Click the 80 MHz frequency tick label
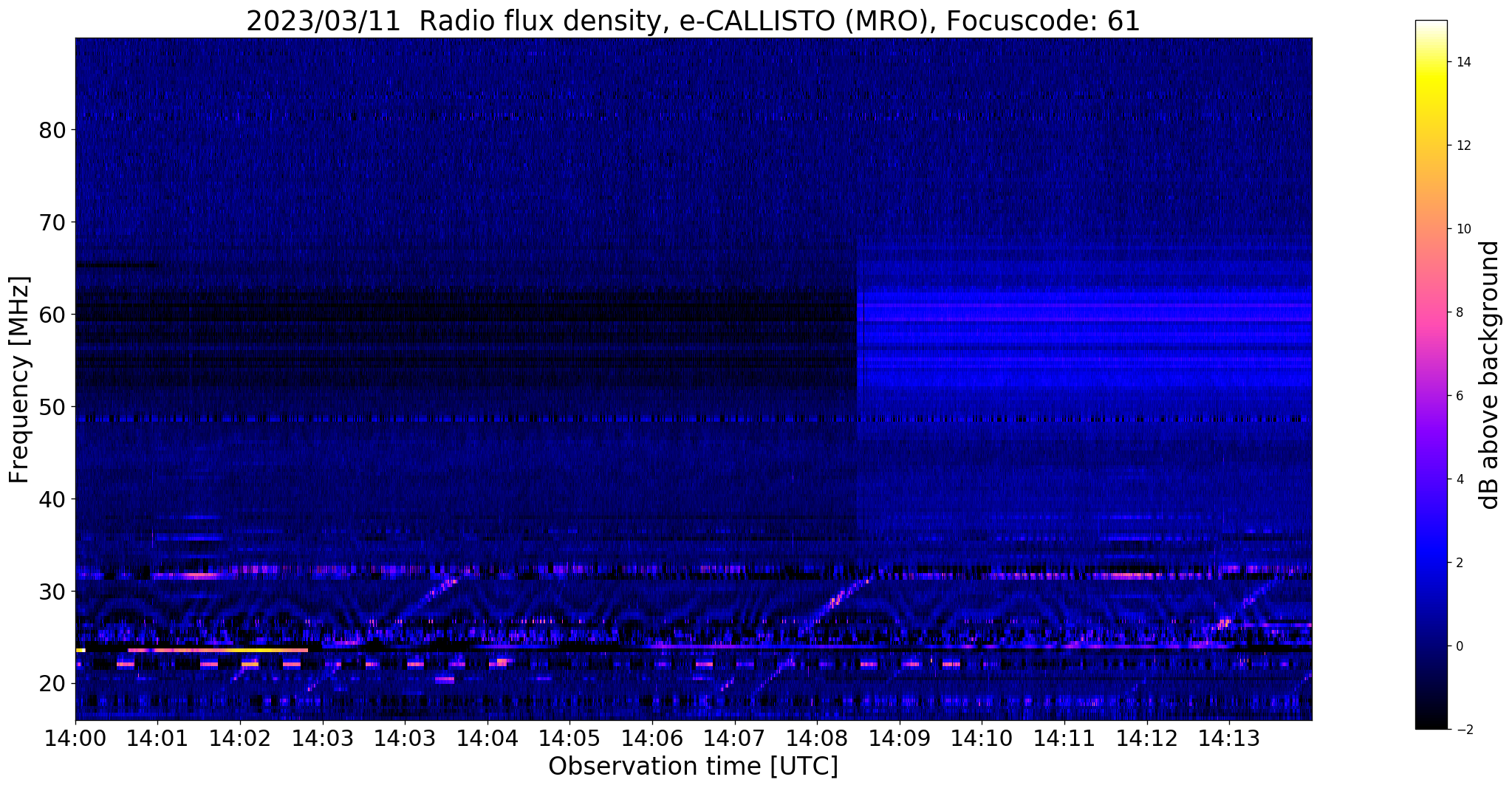 pos(52,130)
